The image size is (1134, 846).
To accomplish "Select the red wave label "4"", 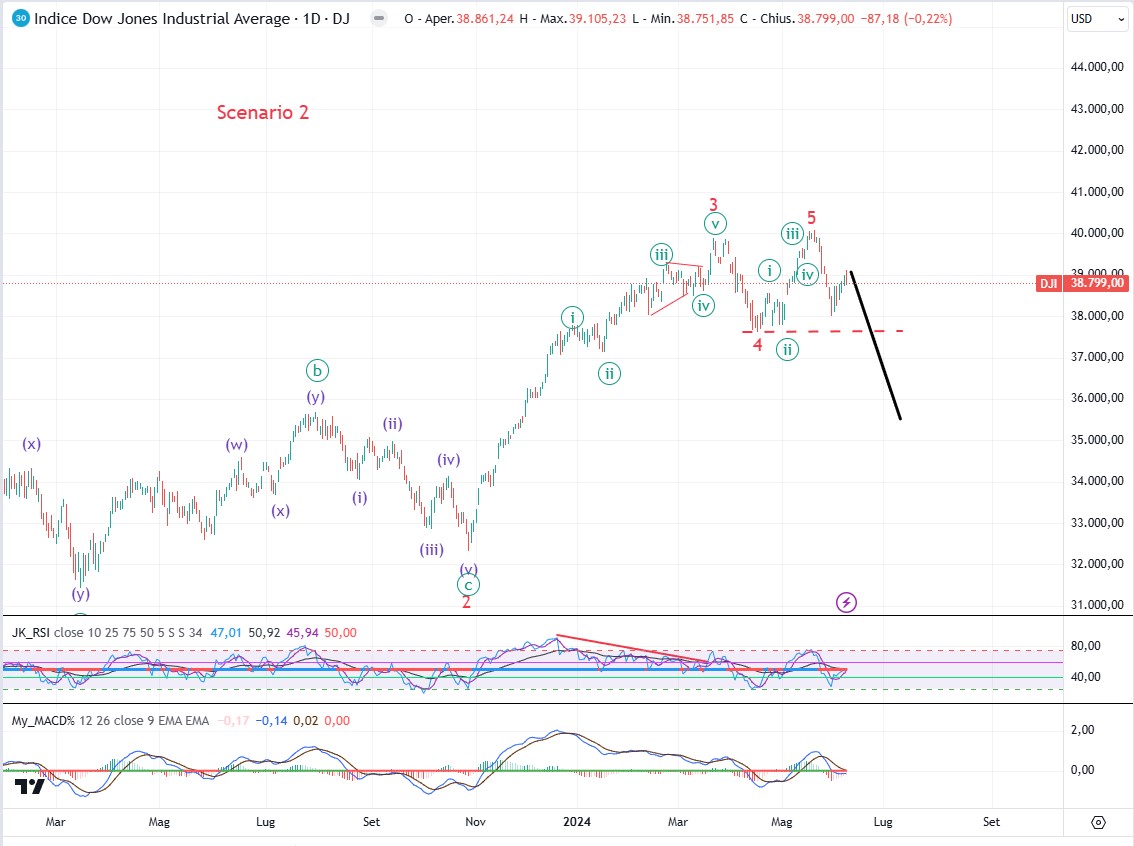I will pyautogui.click(x=757, y=345).
